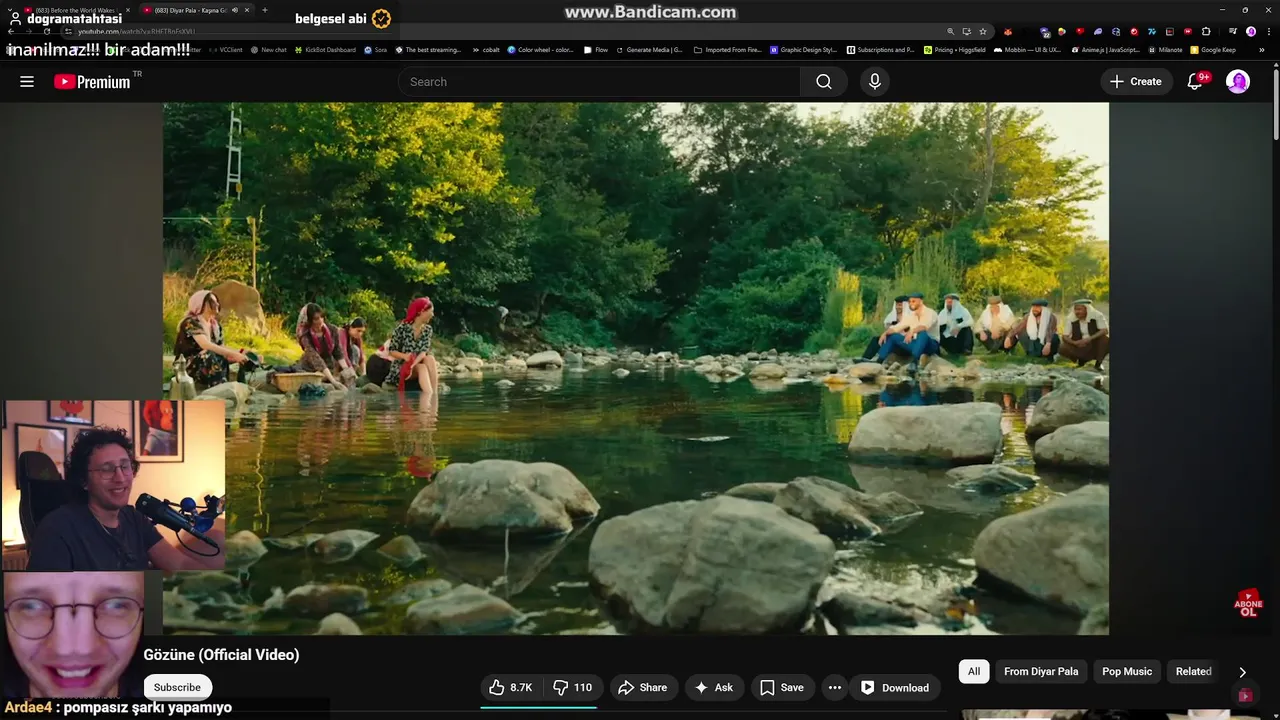Open the YouTube account avatar menu

point(1238,82)
